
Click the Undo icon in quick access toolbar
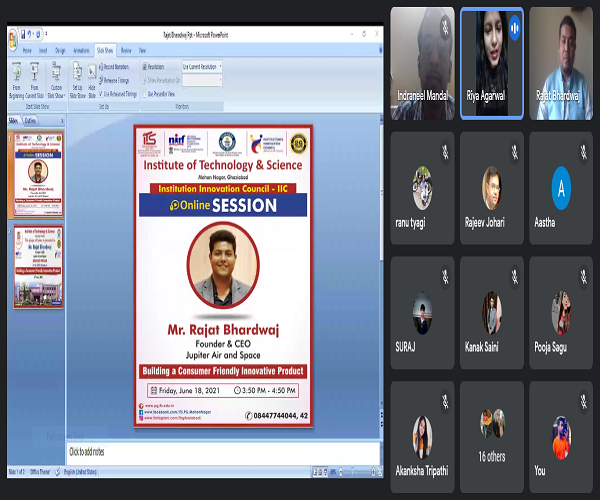[30, 34]
